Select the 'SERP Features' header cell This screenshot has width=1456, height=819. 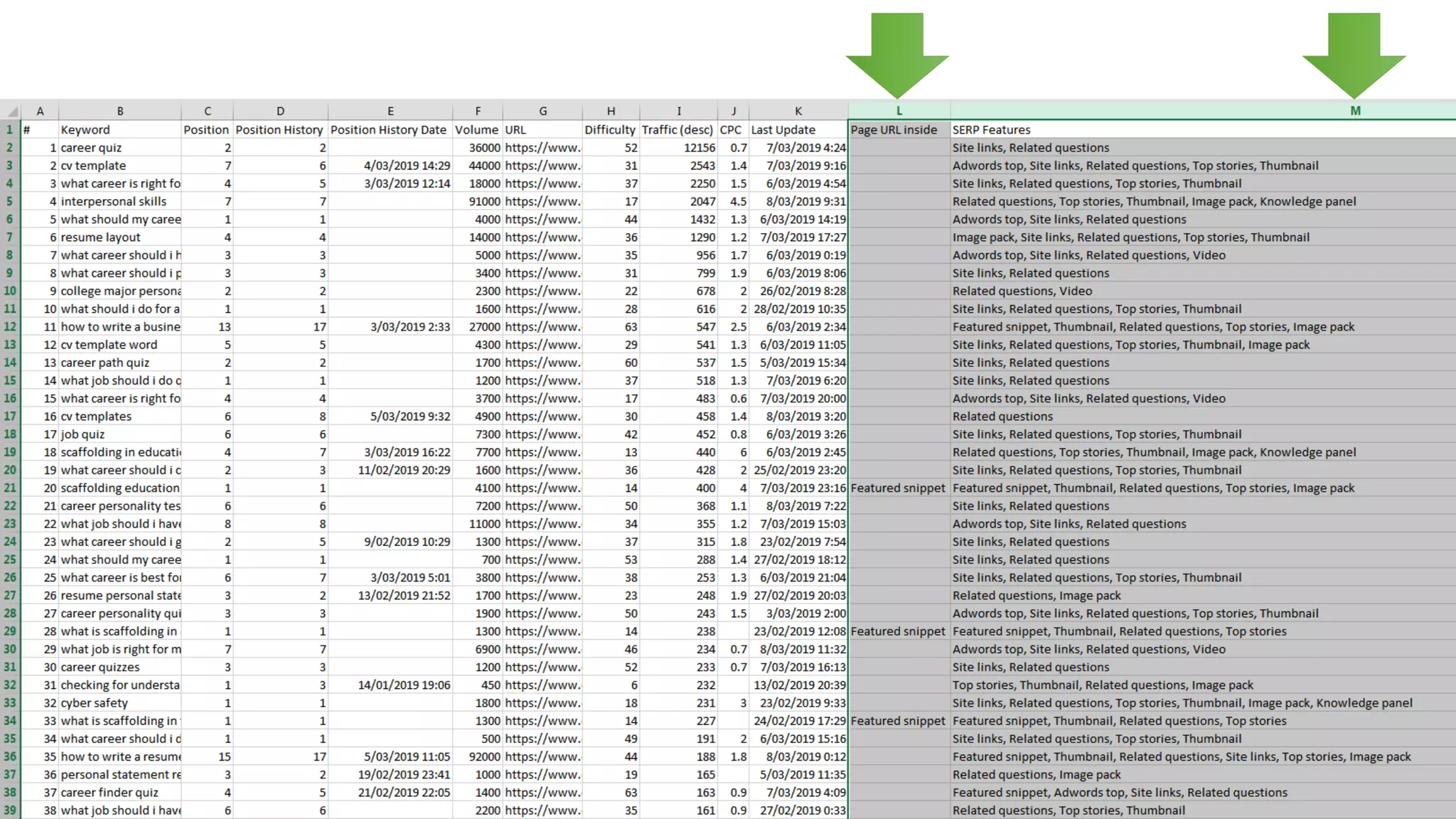[991, 129]
